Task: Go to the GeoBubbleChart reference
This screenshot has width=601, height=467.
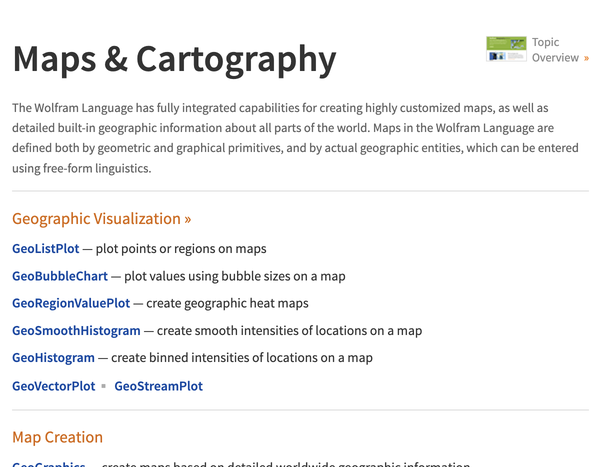Action: pyautogui.click(x=60, y=276)
